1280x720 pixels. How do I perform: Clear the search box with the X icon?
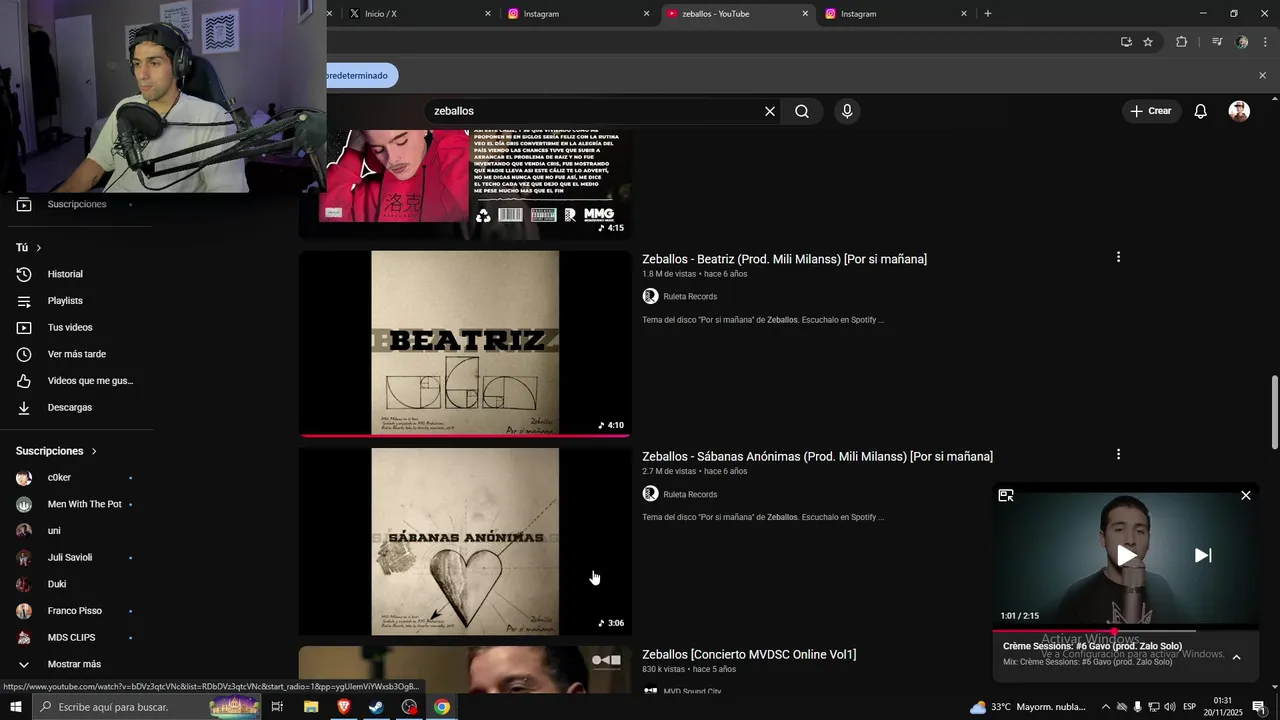coord(770,111)
